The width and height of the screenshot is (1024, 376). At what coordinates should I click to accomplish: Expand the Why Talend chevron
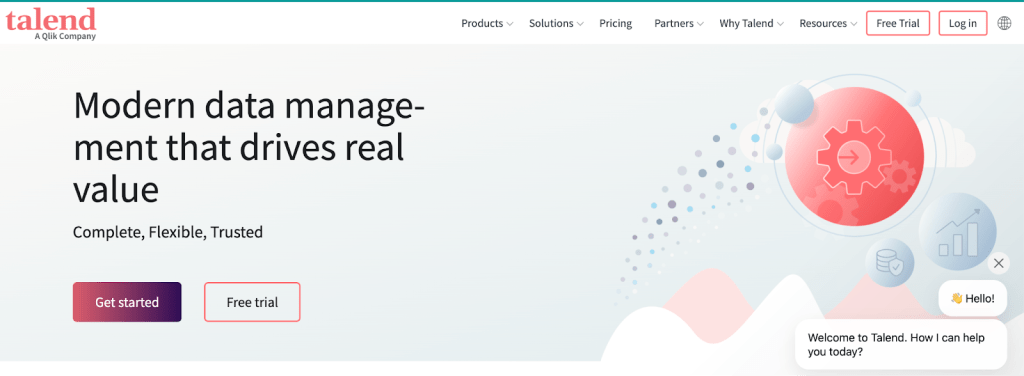[780, 24]
